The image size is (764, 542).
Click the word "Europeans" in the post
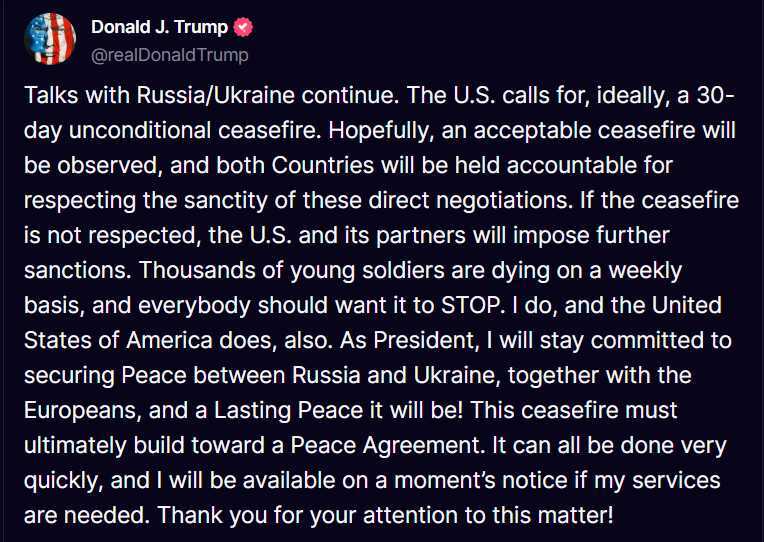tap(80, 410)
